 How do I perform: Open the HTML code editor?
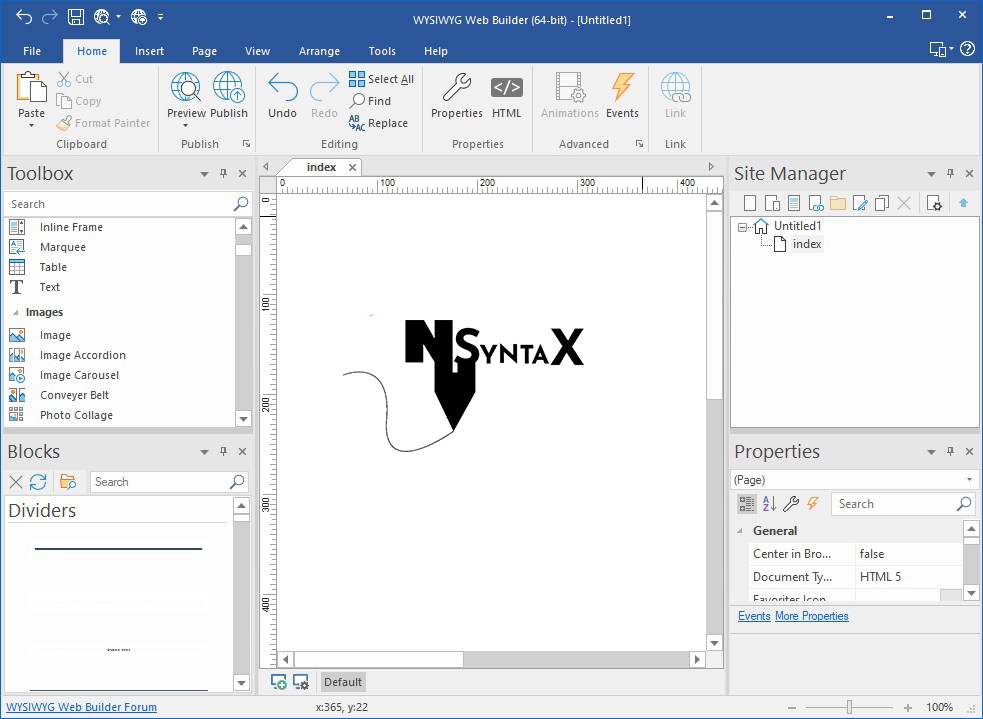[x=507, y=95]
